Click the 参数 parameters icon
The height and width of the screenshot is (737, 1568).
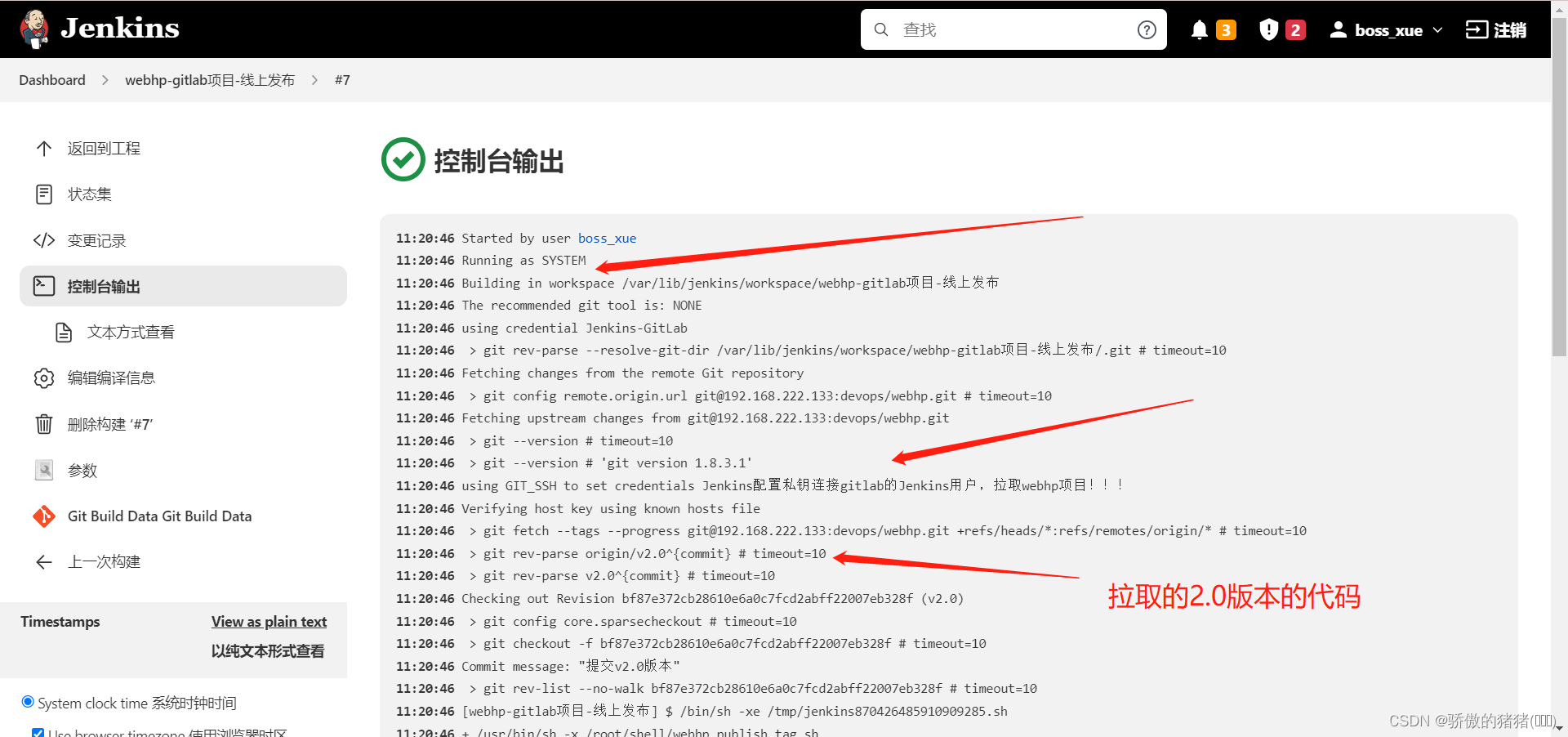[44, 470]
